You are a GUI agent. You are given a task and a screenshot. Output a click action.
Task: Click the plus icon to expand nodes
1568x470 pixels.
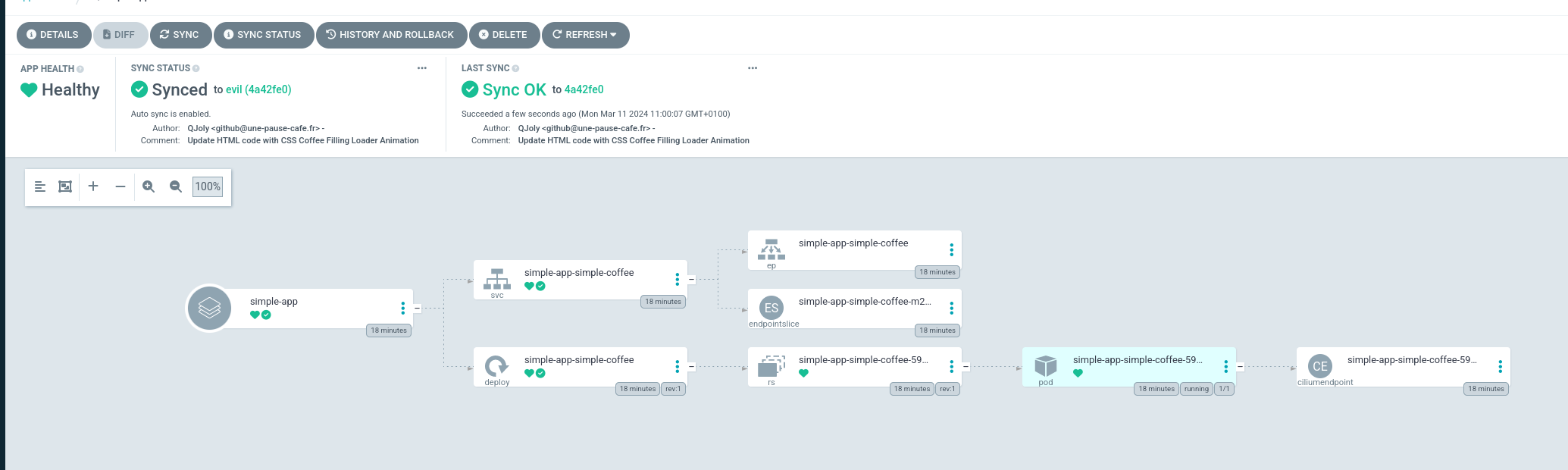coord(93,186)
